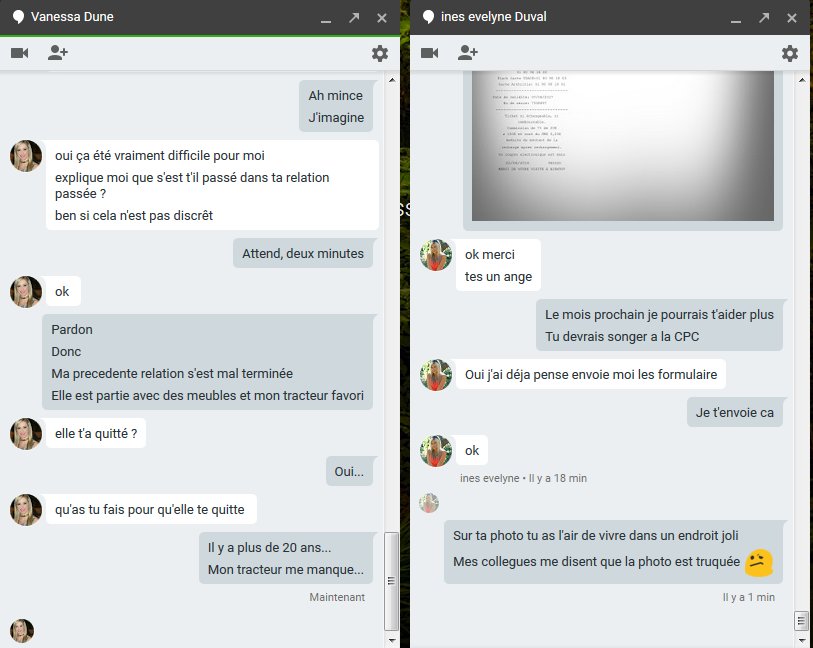813x648 pixels.
Task: Add people to the Vanessa Dune chat
Action: click(58, 53)
